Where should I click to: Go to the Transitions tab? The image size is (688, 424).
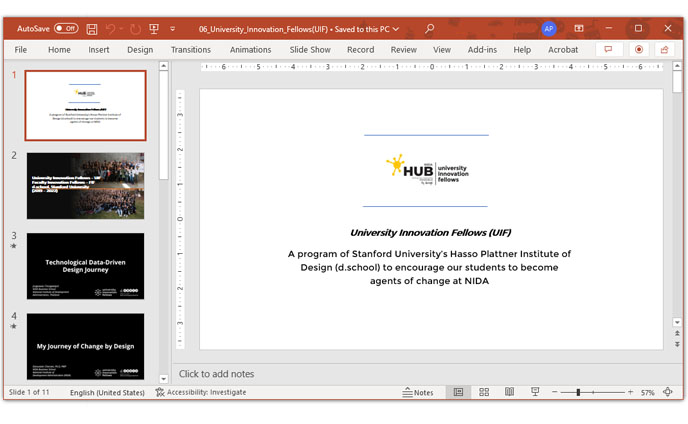[x=191, y=50]
